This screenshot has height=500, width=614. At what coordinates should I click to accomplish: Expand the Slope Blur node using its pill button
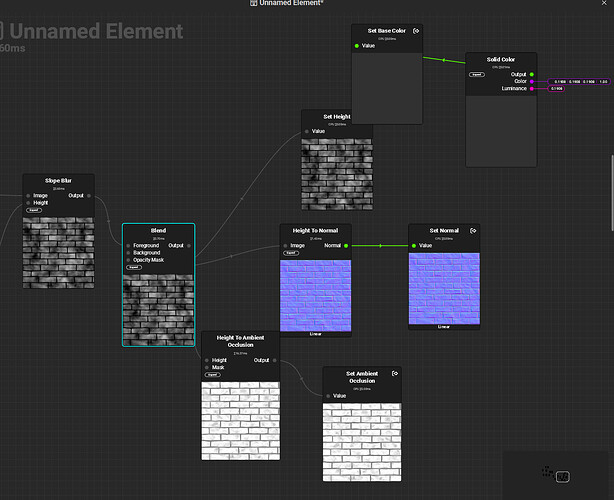34,210
